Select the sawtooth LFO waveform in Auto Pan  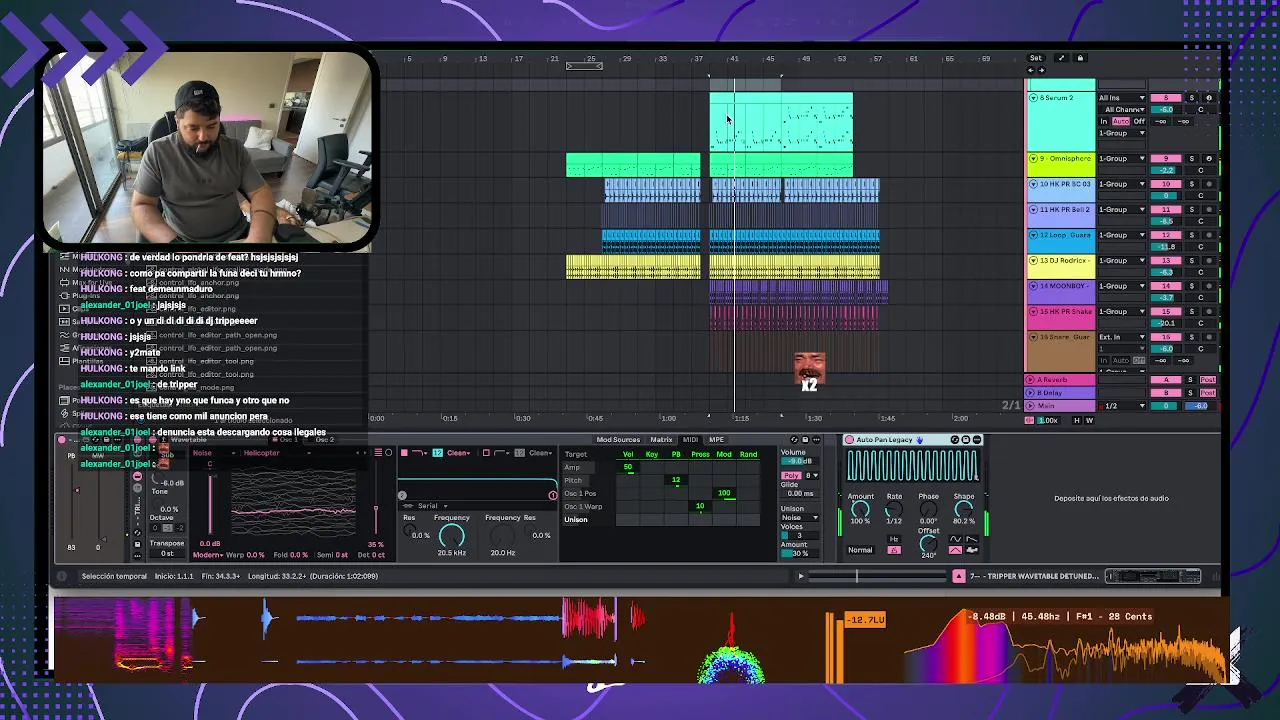[972, 539]
